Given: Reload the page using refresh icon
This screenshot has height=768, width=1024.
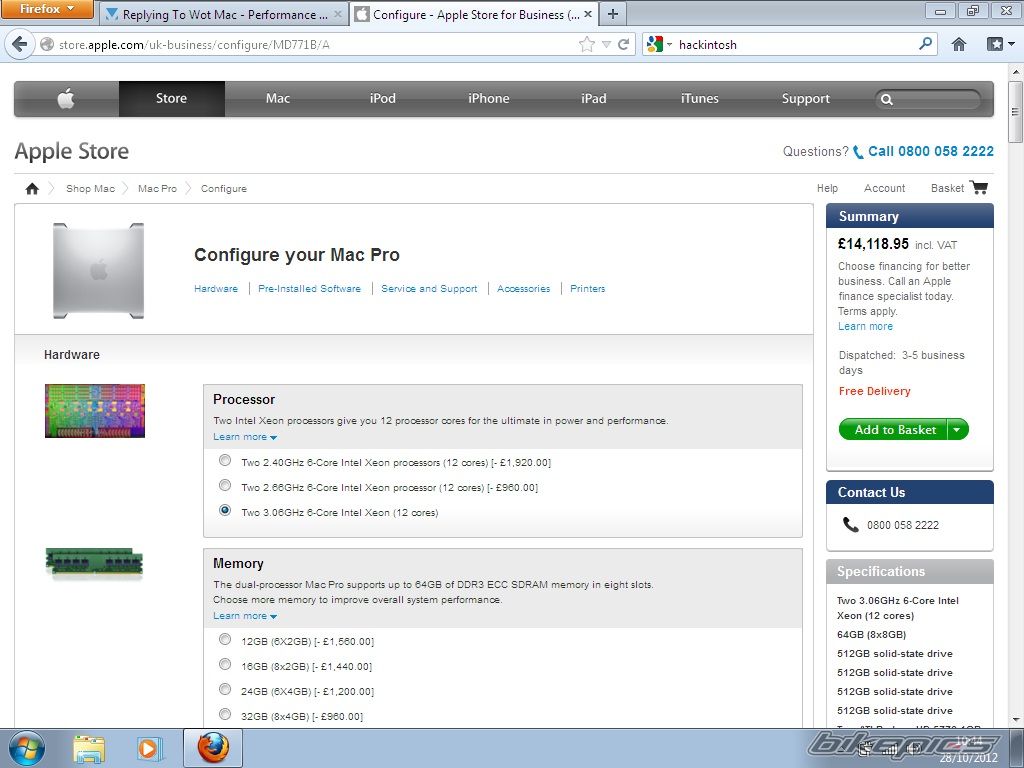Looking at the screenshot, I should (x=624, y=44).
